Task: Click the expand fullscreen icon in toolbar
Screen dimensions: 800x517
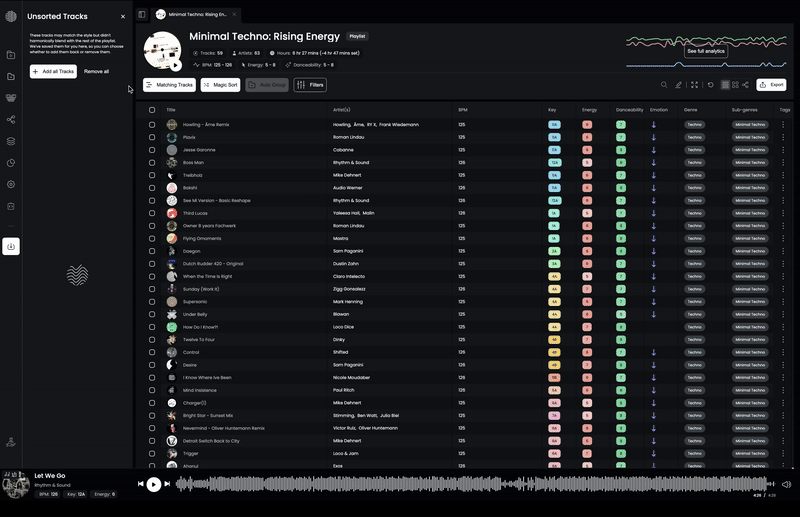Action: [694, 85]
